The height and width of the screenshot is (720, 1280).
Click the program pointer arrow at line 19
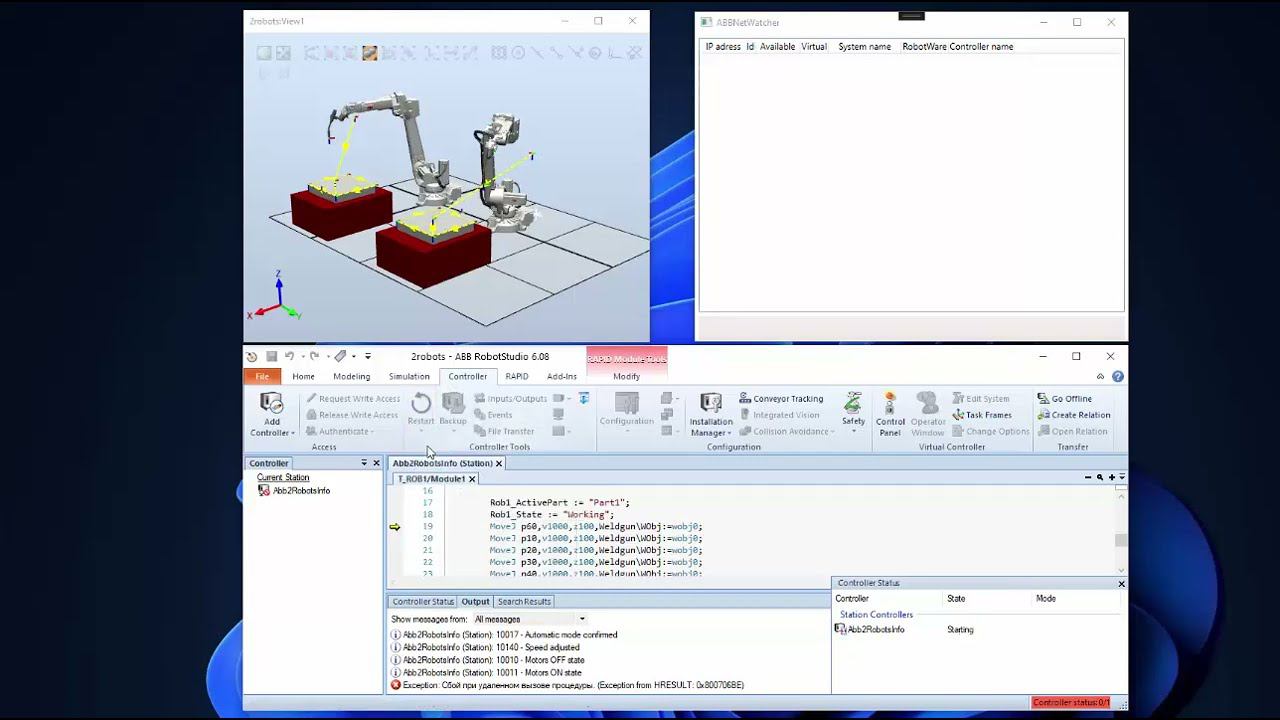pyautogui.click(x=395, y=527)
